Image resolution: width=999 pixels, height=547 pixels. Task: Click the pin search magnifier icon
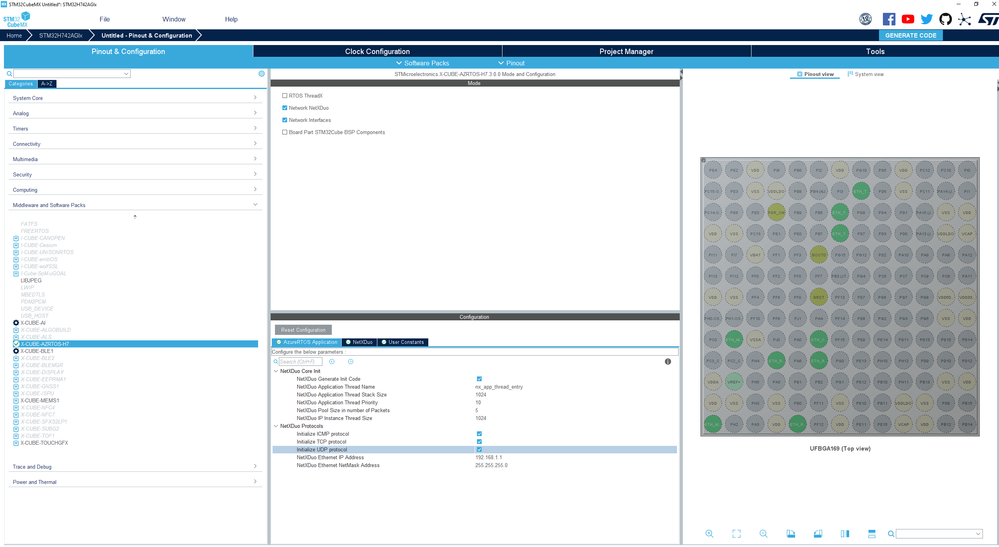[x=891, y=534]
